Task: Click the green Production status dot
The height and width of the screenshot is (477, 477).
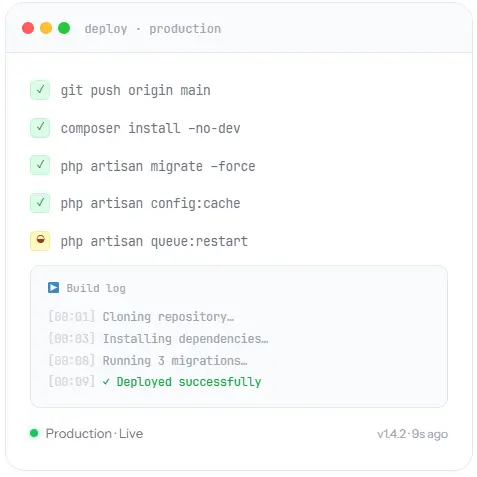Action: pyautogui.click(x=34, y=433)
